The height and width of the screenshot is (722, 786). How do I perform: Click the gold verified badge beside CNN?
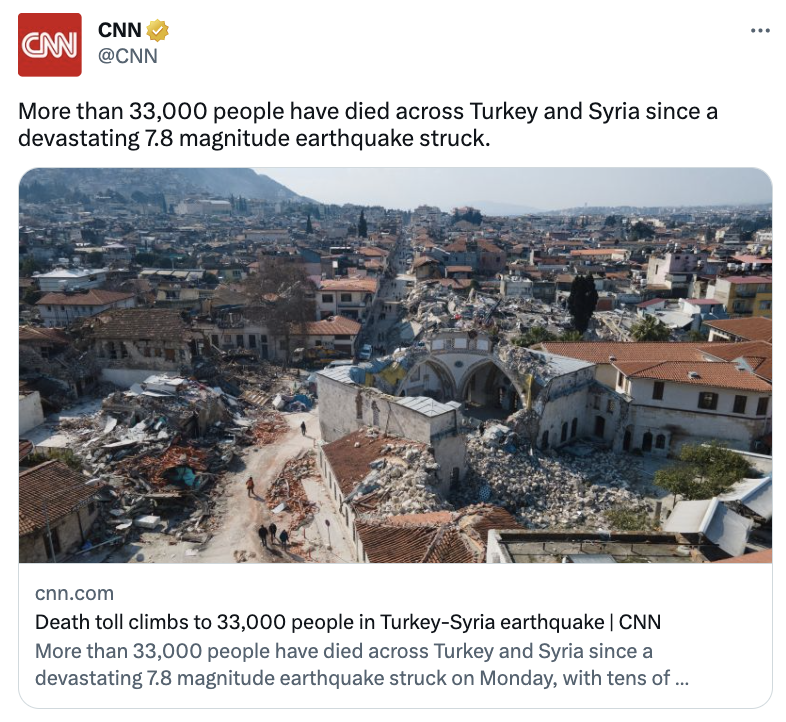157,30
